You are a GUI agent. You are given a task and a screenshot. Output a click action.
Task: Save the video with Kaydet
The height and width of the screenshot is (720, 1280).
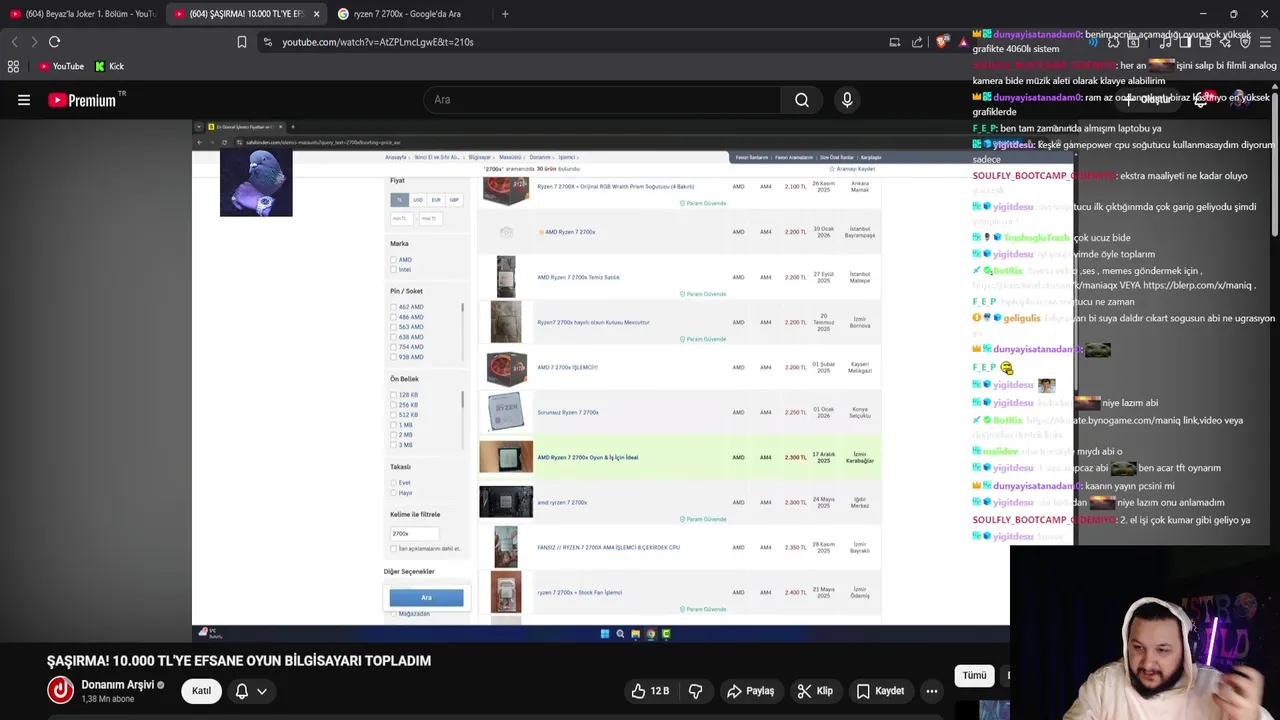click(x=880, y=691)
